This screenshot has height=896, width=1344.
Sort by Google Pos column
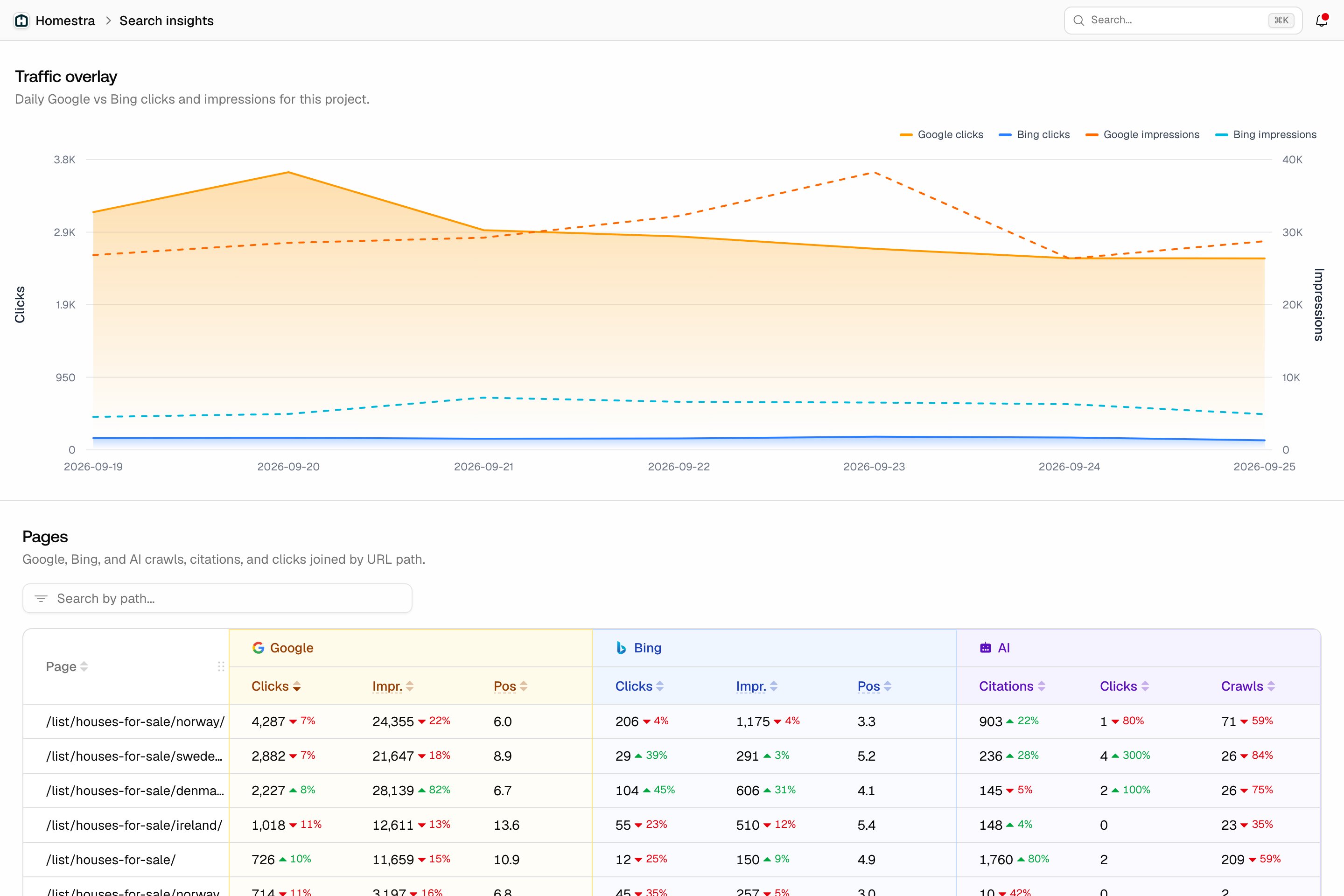[x=510, y=686]
